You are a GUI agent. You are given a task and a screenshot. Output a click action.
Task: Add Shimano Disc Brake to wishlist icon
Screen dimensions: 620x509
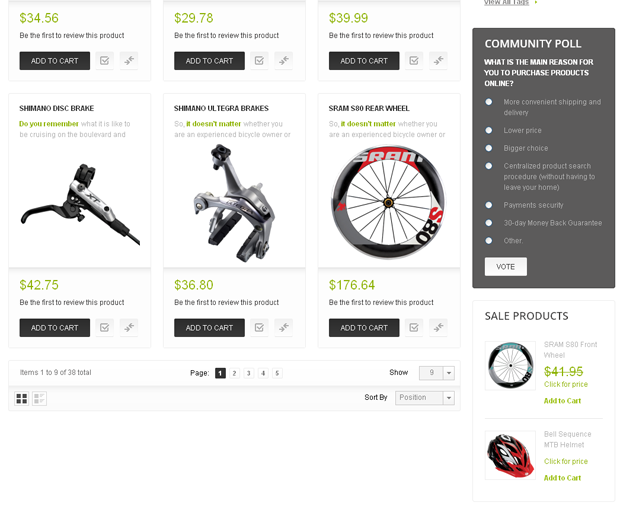104,327
